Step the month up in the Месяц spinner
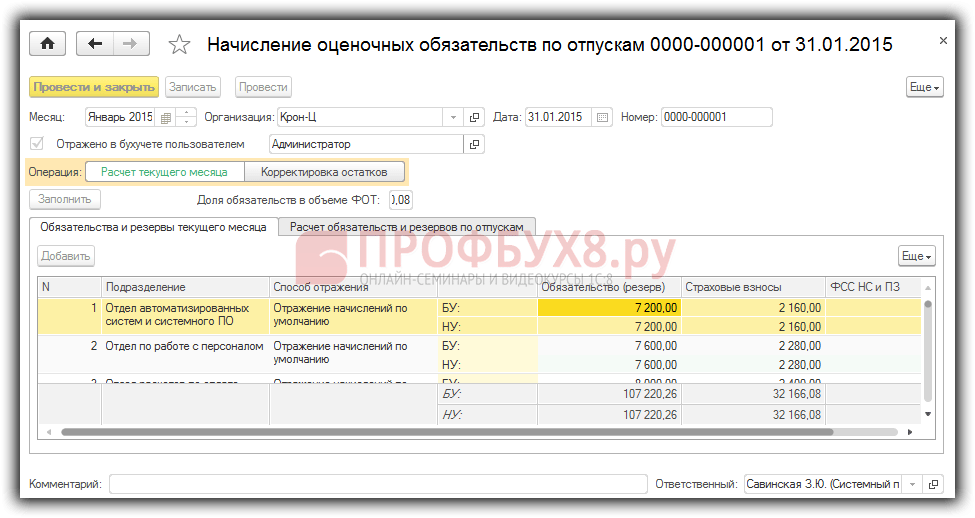Viewport: 975px width, 518px height. [187, 113]
